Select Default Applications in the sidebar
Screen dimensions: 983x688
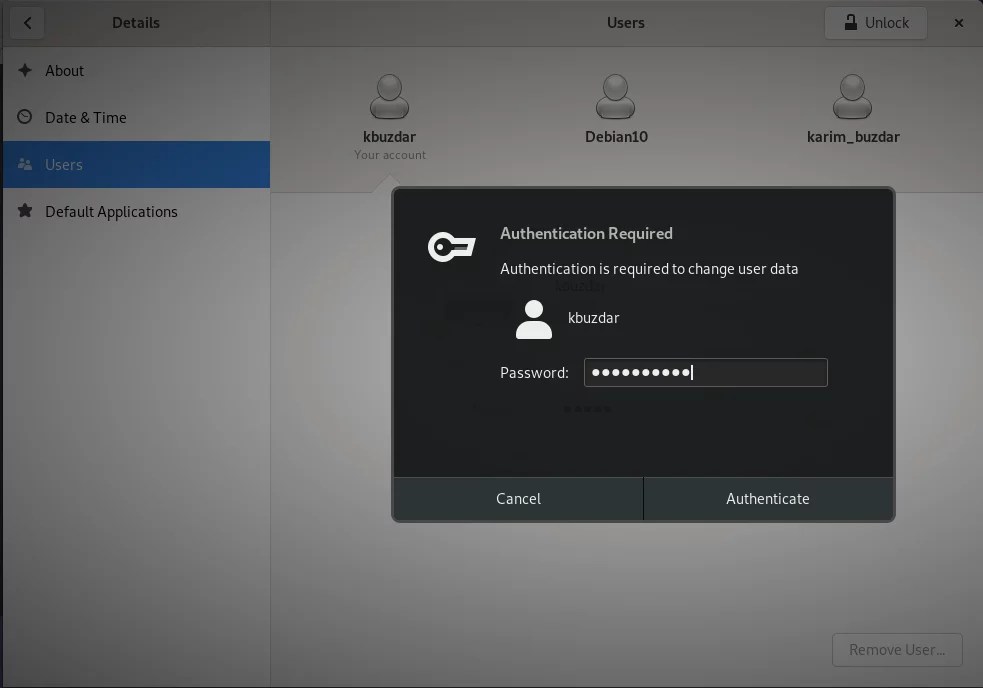110,211
